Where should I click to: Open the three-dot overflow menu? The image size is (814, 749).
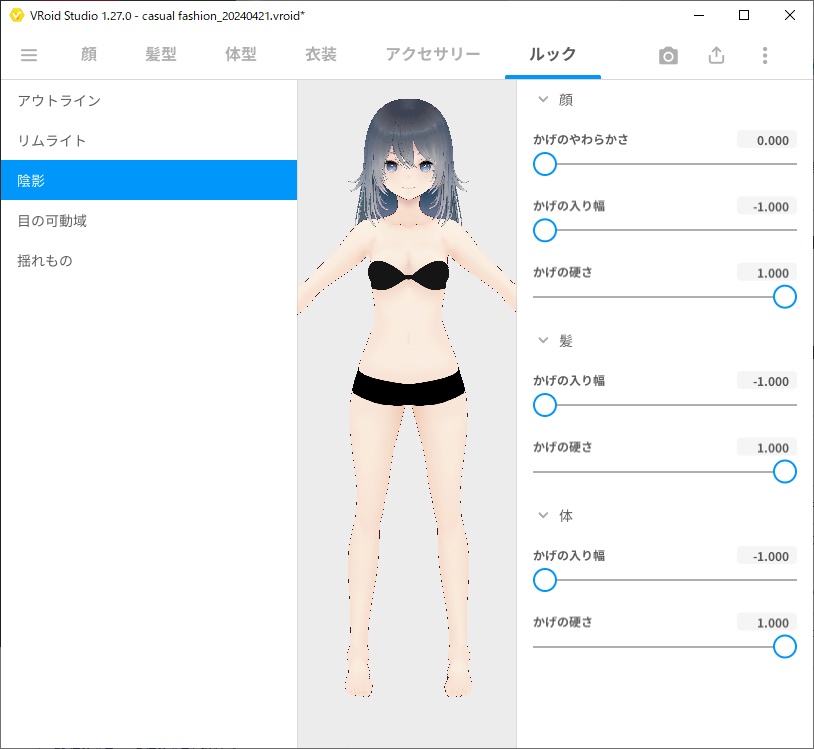tap(765, 55)
